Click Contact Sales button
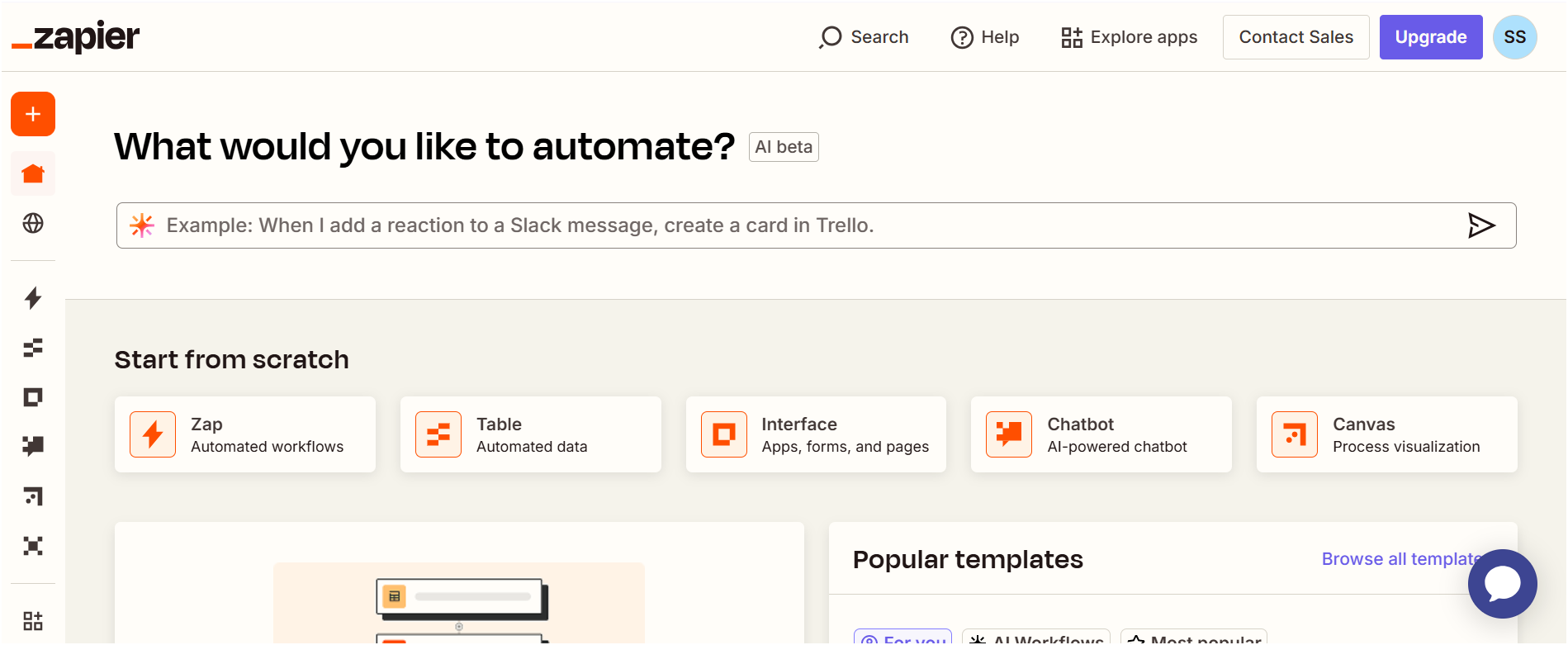The image size is (1568, 645). pyautogui.click(x=1296, y=37)
